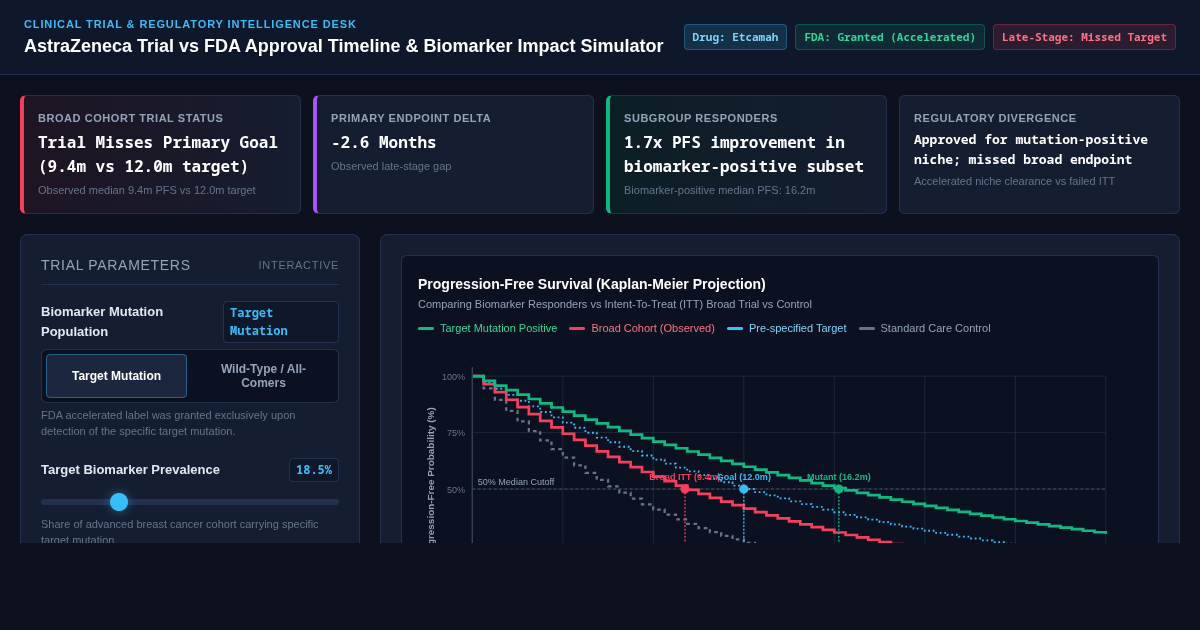Viewport: 1200px width, 630px height.
Task: Click the 18.5% prevalence value box
Action: click(x=314, y=470)
